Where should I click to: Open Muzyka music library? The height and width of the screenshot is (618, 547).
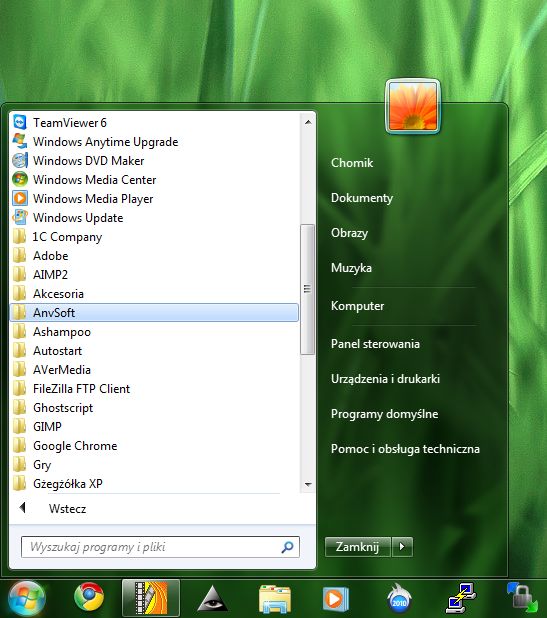pos(351,268)
